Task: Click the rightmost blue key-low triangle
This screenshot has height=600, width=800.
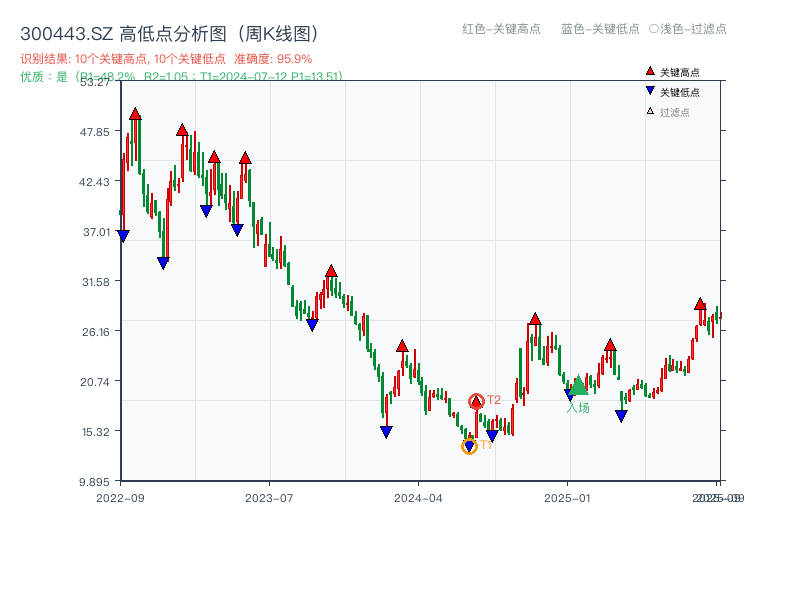Action: [x=620, y=415]
